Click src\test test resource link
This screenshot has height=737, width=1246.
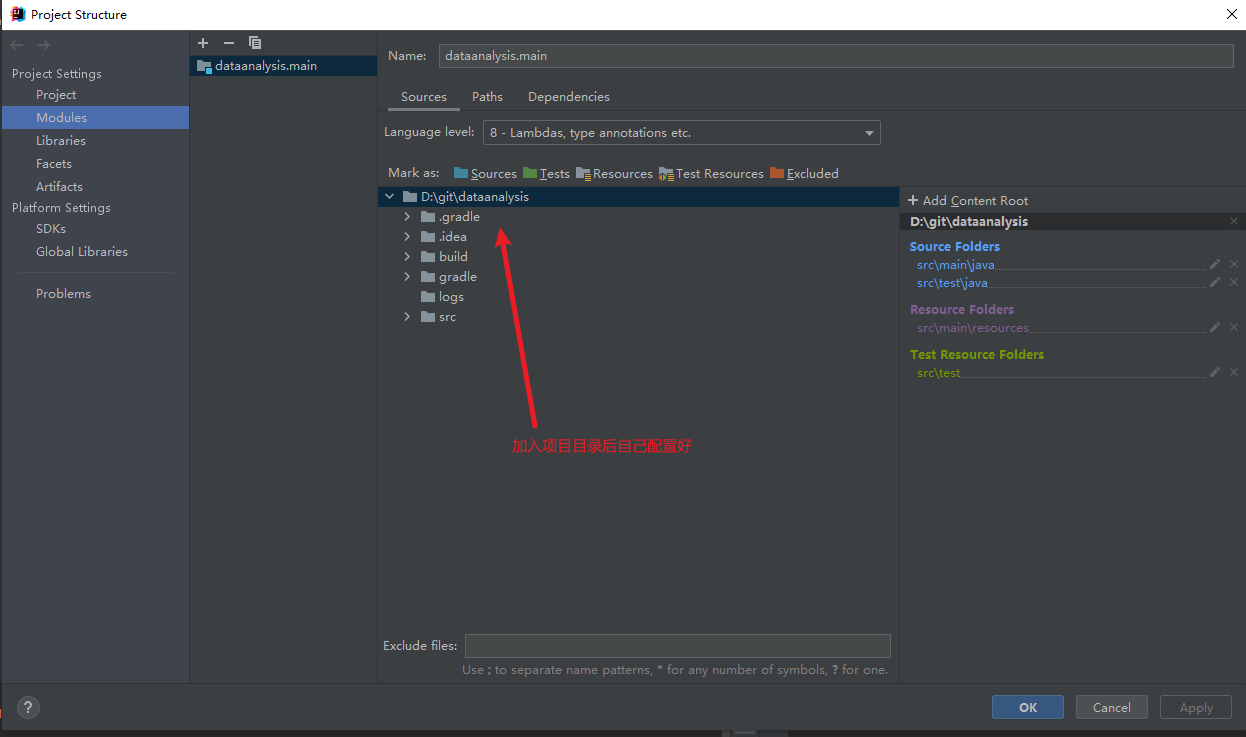click(938, 373)
